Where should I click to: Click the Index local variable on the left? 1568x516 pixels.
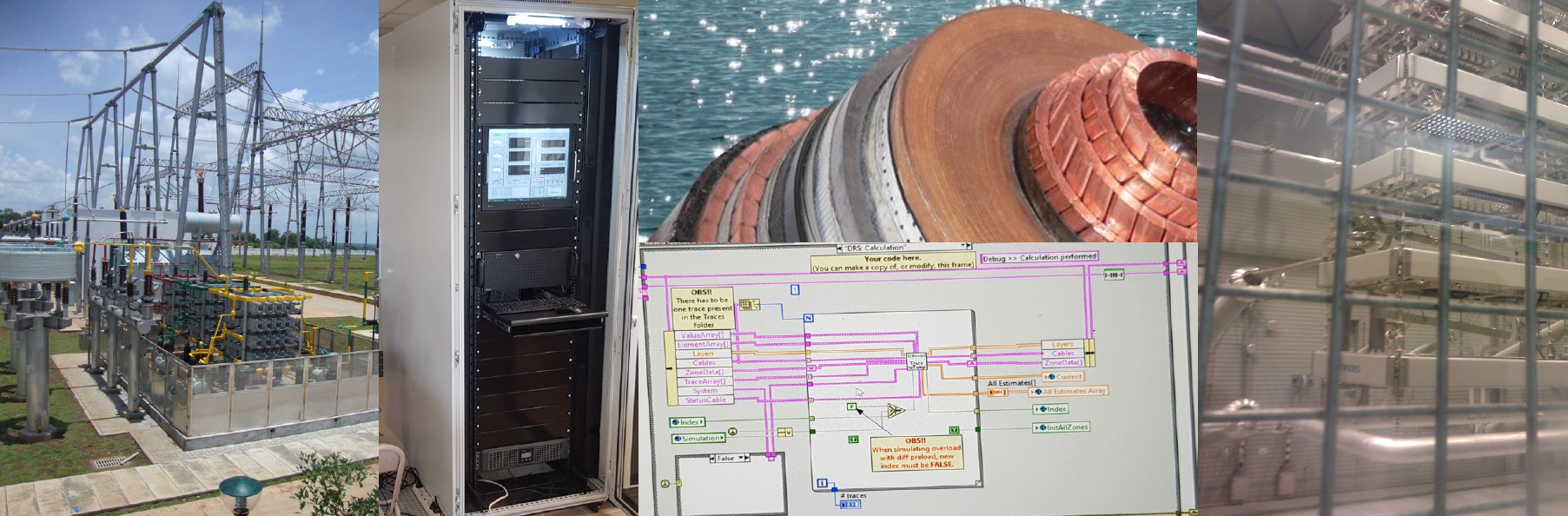[x=688, y=422]
